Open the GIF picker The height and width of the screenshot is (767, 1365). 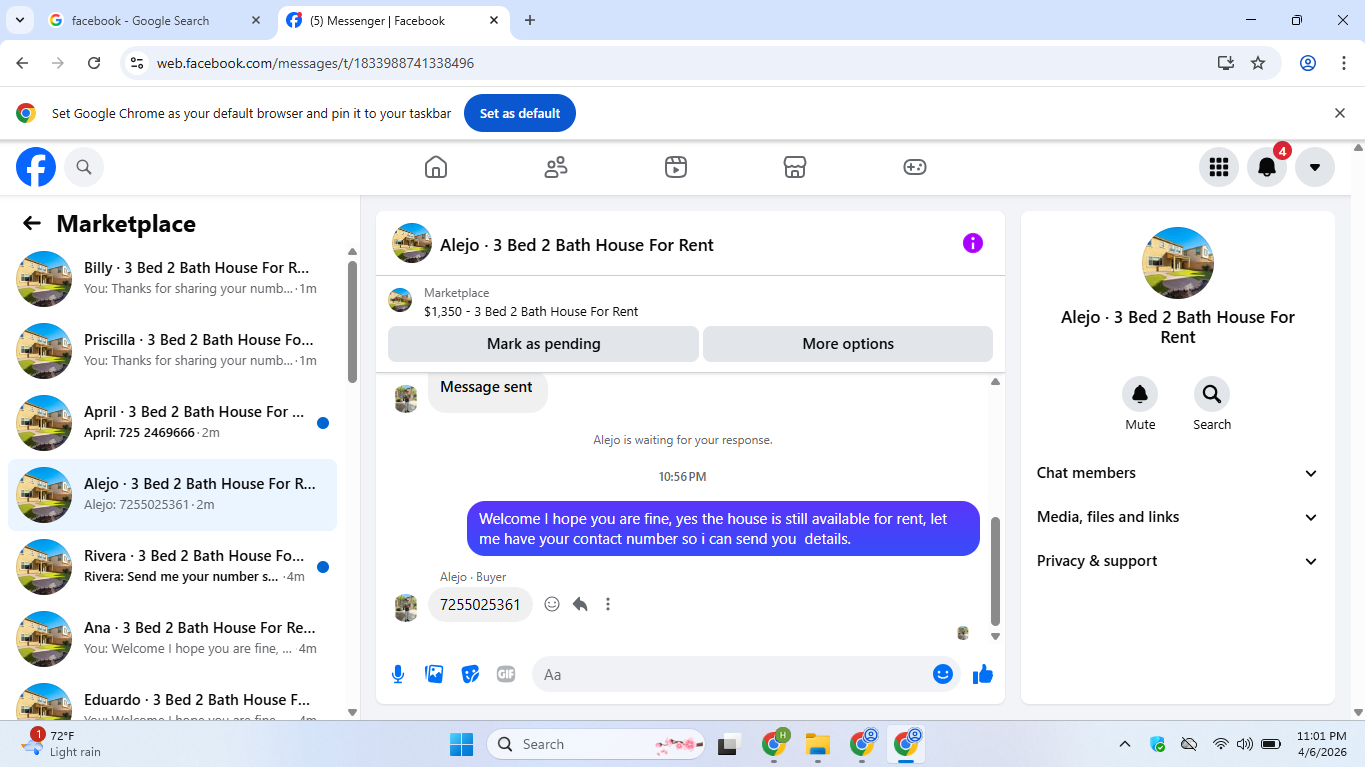click(506, 674)
